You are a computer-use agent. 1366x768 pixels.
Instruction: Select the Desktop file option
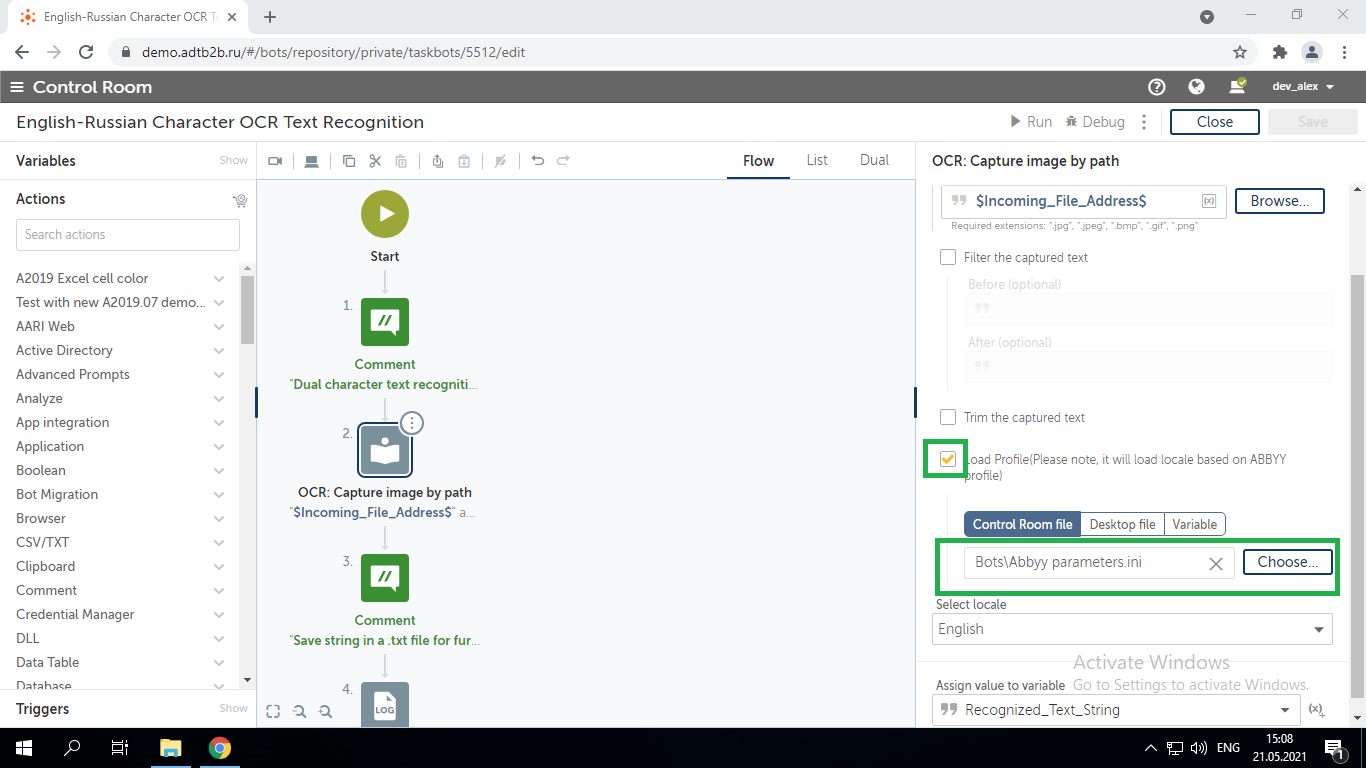pos(1122,524)
